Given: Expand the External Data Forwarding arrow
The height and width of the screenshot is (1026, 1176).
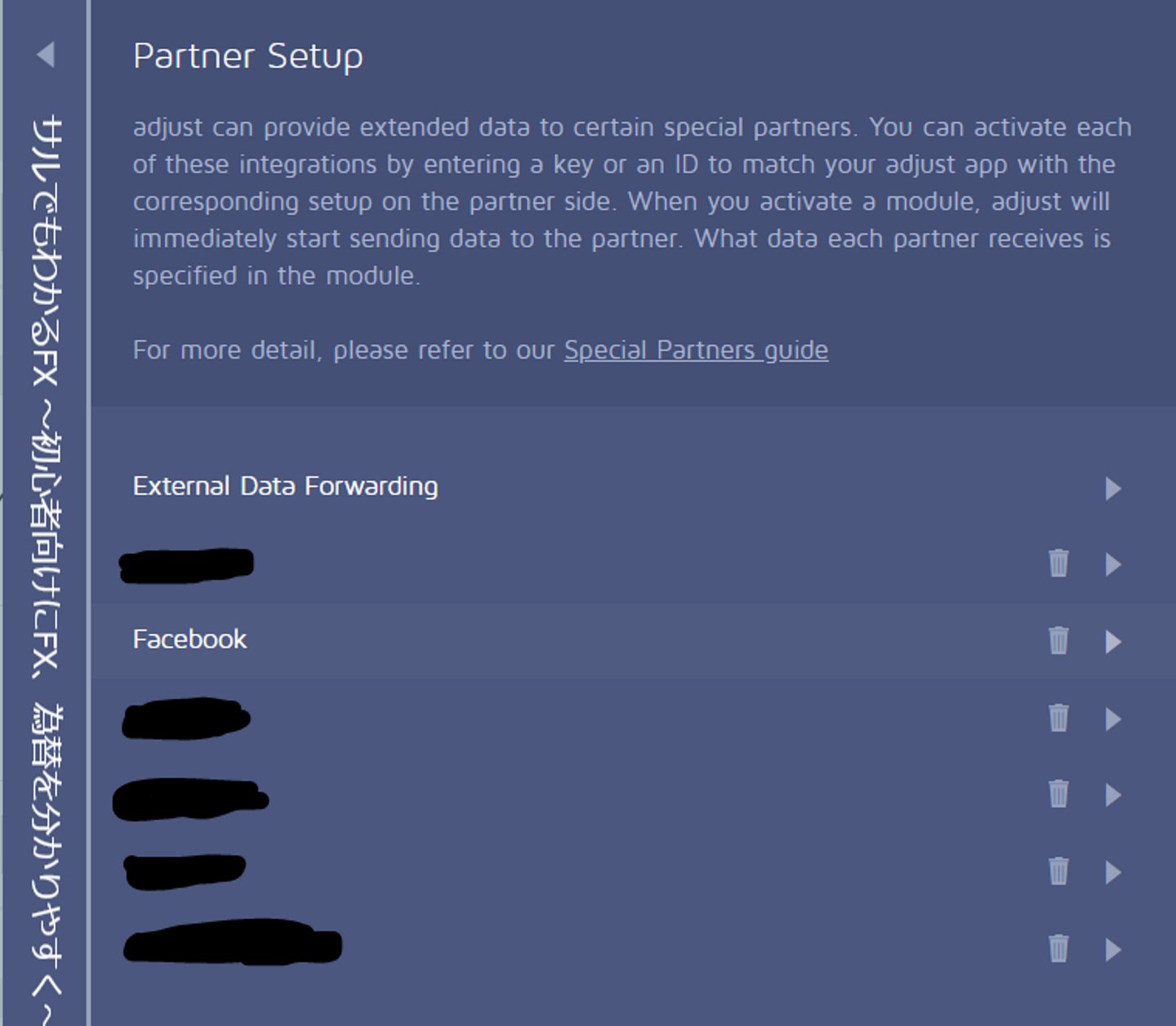Looking at the screenshot, I should (x=1112, y=488).
